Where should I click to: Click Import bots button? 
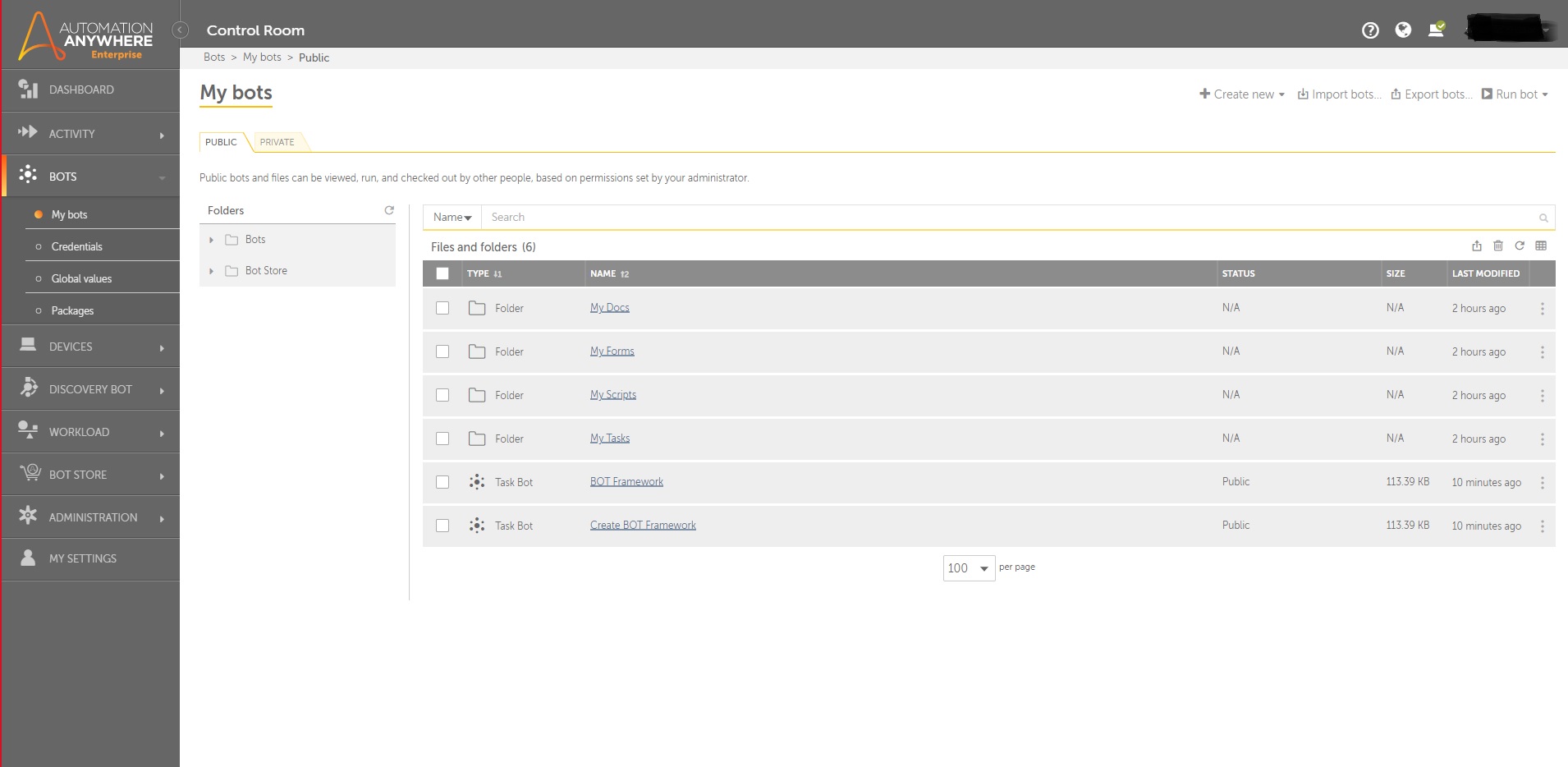coord(1339,94)
